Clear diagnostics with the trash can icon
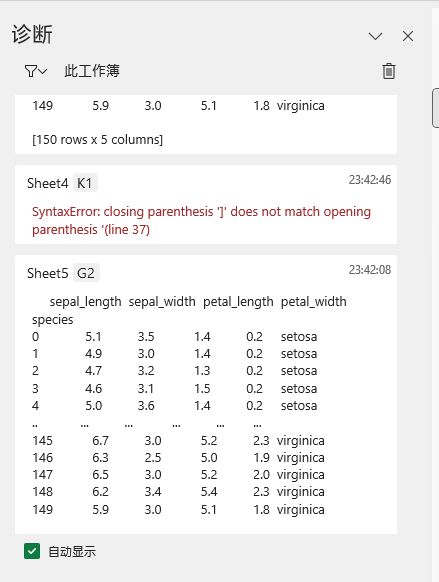439x582 pixels. tap(389, 71)
